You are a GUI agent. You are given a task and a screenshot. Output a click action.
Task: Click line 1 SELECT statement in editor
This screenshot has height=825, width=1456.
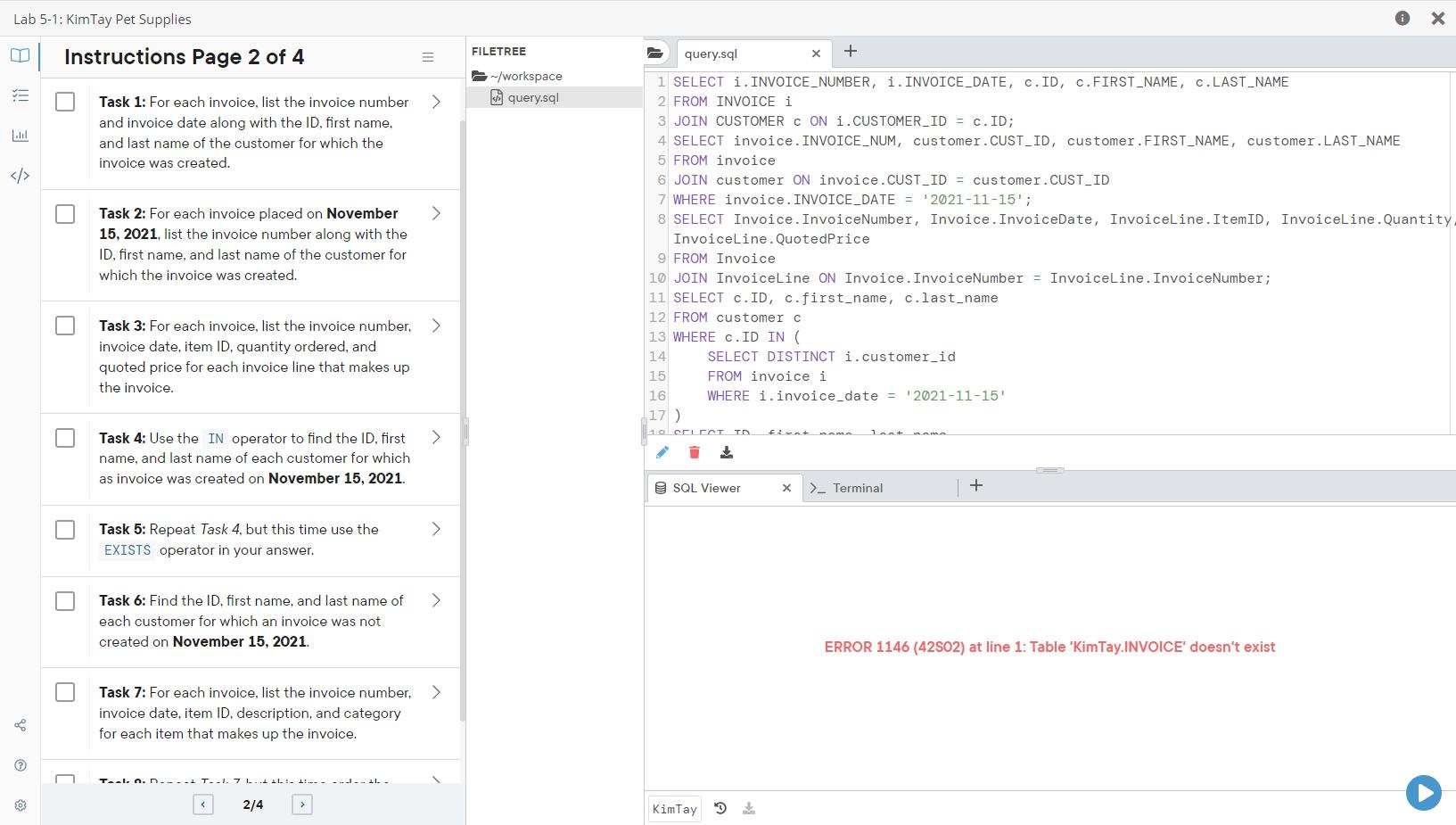click(981, 82)
